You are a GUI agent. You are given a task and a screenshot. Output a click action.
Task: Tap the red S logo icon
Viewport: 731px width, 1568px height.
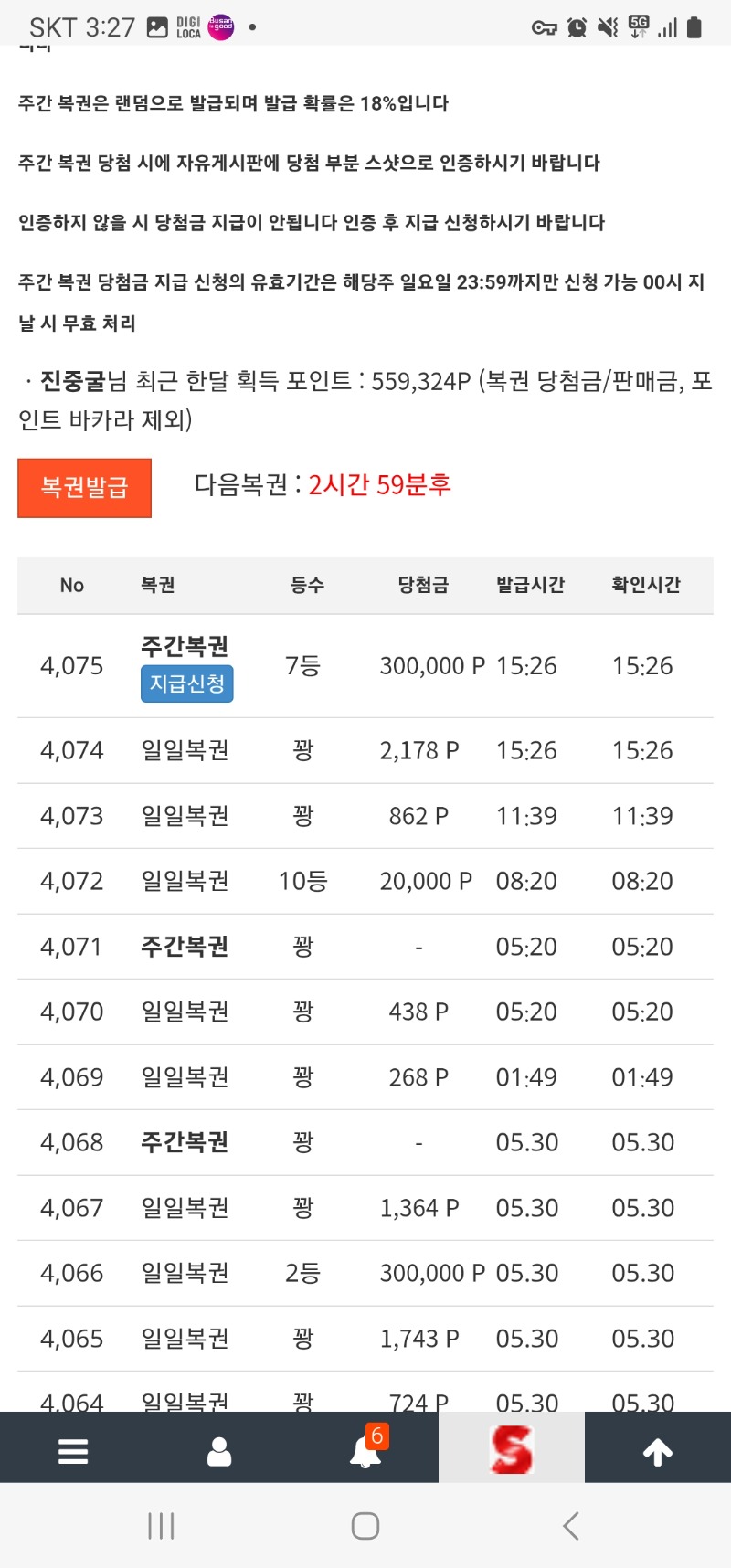[x=511, y=1449]
